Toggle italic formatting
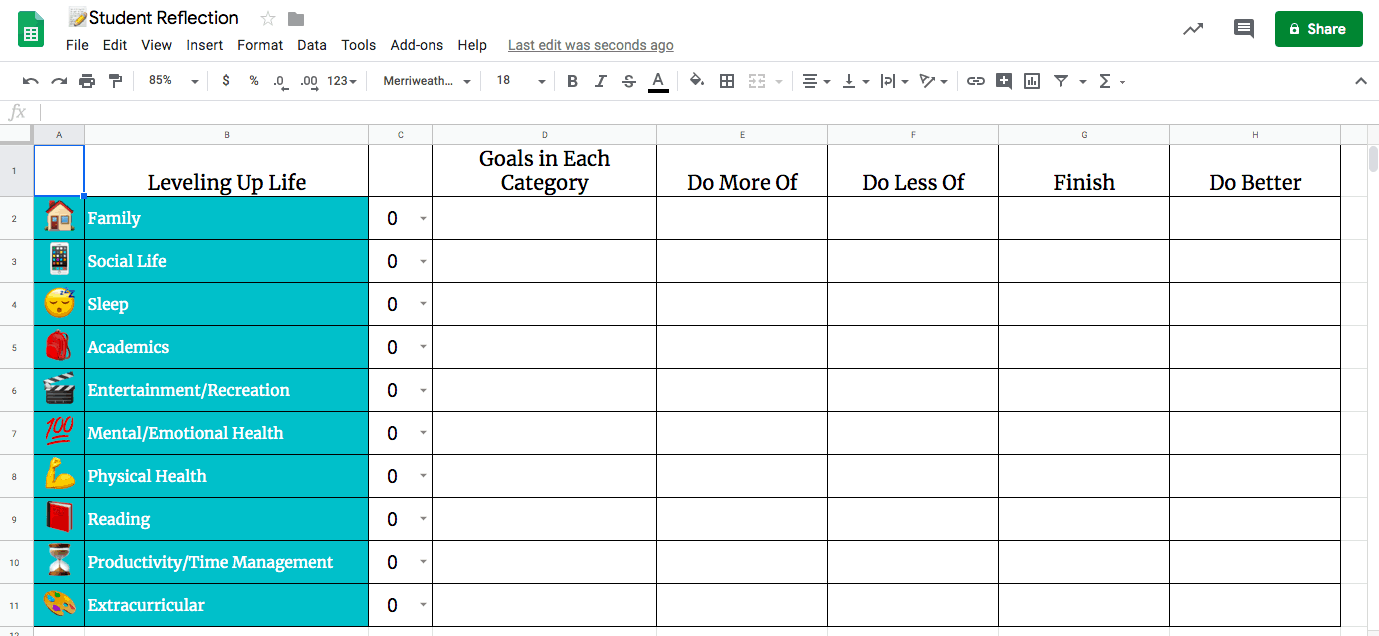The width and height of the screenshot is (1379, 636). click(600, 81)
